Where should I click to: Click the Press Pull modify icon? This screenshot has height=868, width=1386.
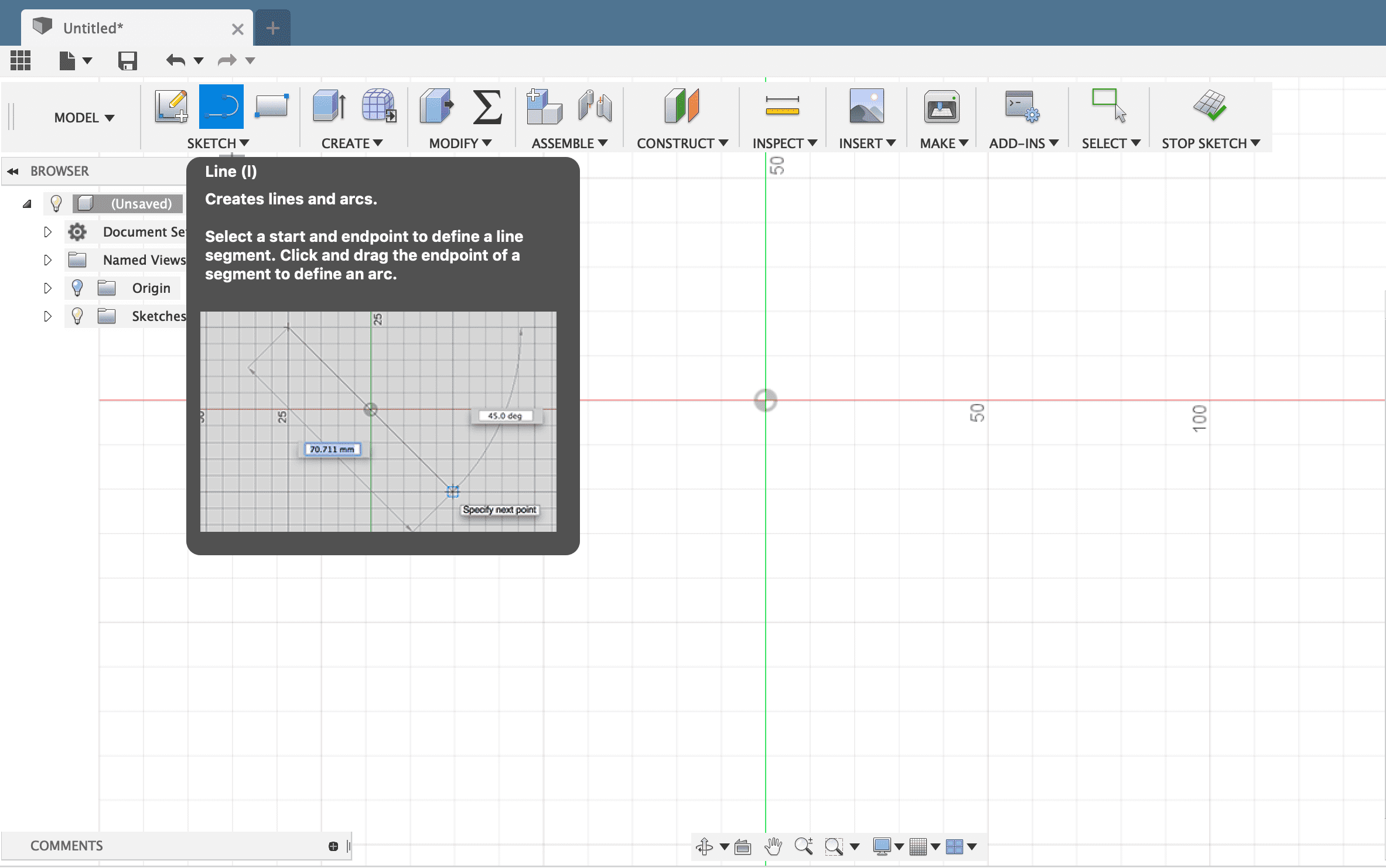436,107
